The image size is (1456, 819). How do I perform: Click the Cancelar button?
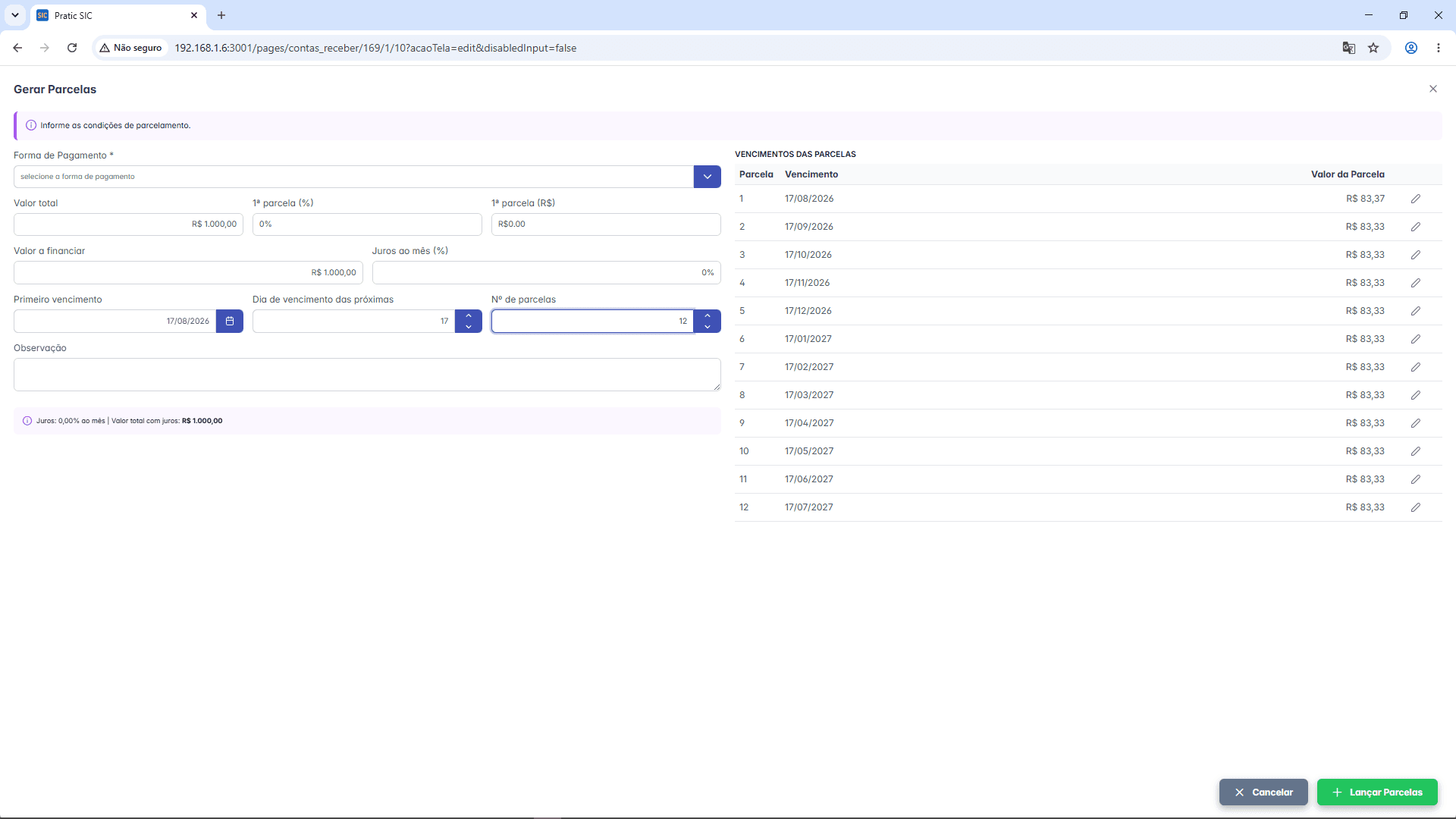point(1263,792)
